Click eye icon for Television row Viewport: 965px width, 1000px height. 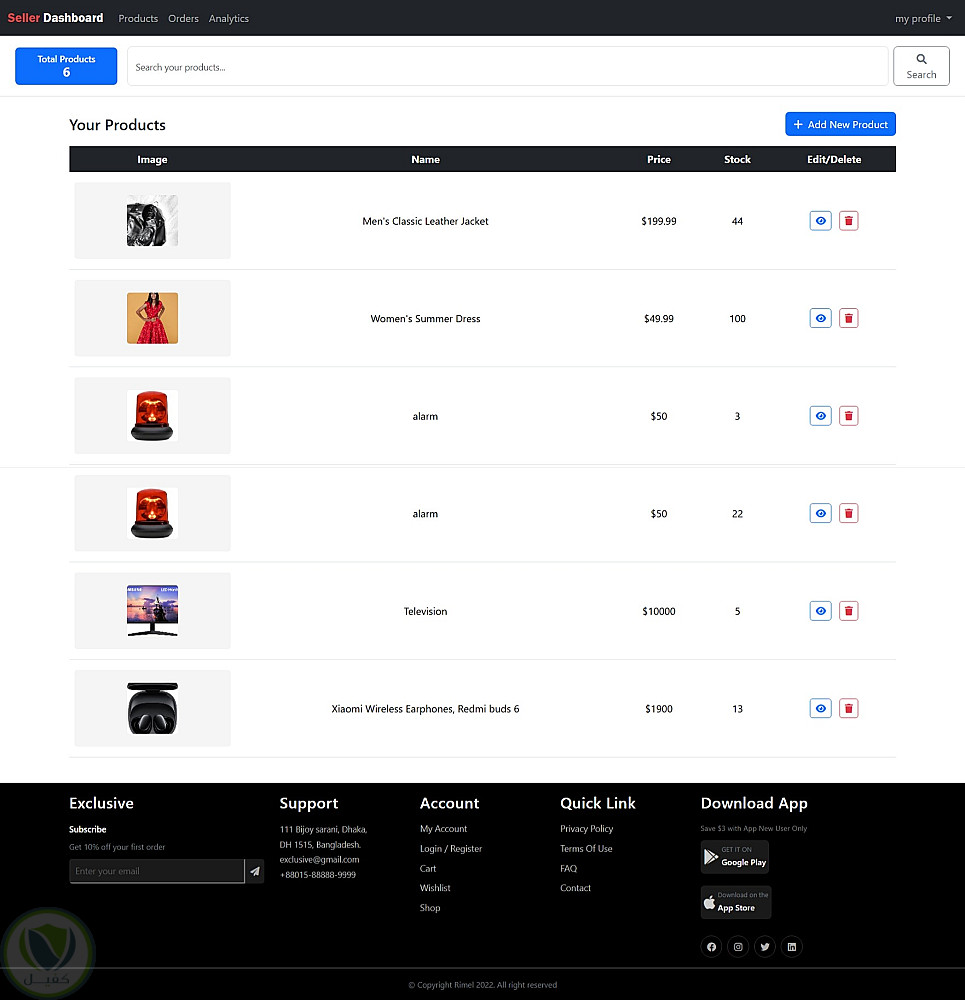click(820, 611)
